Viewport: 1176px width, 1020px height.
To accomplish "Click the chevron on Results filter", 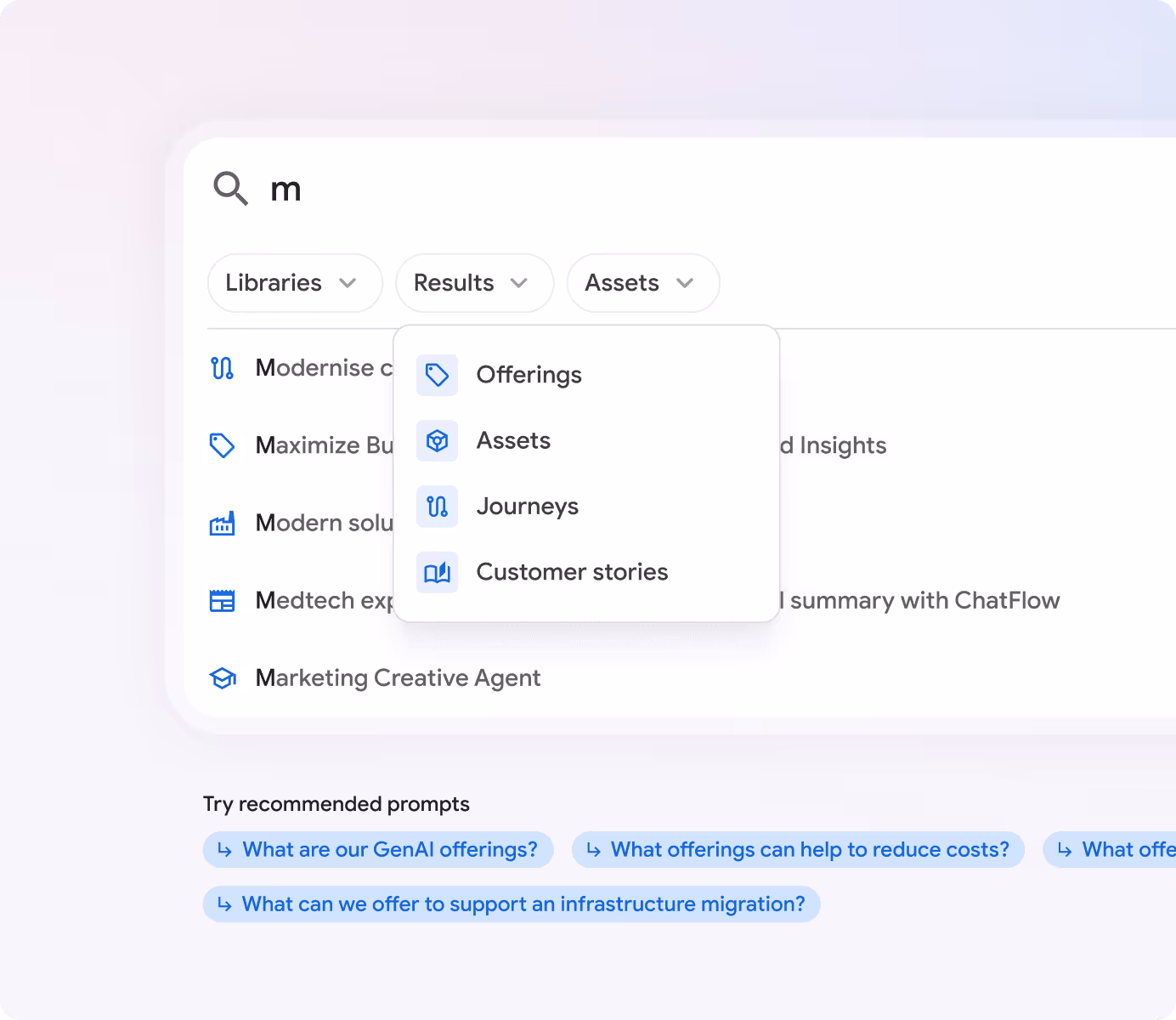I will click(519, 283).
